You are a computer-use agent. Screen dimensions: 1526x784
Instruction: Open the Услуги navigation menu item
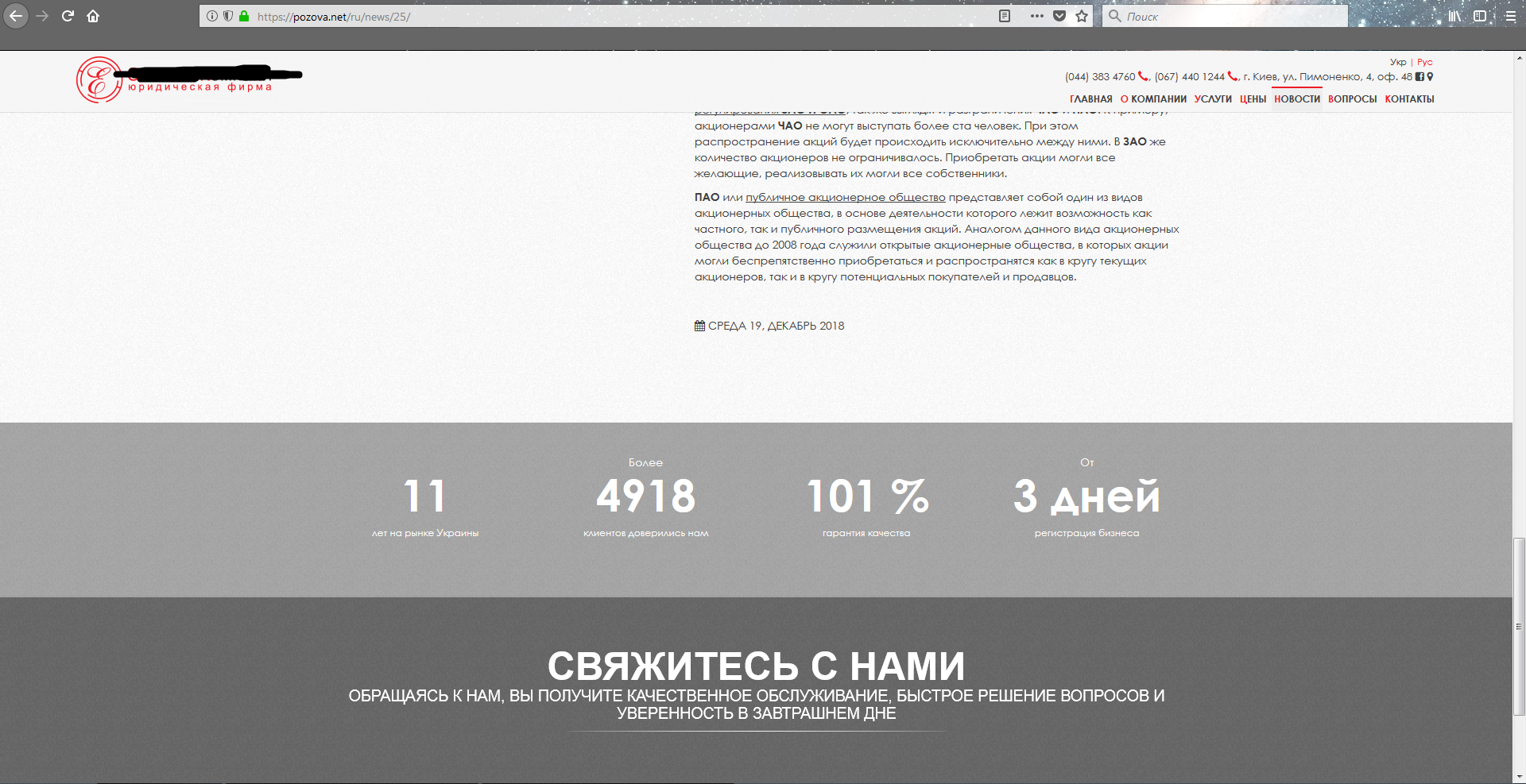coord(1213,99)
